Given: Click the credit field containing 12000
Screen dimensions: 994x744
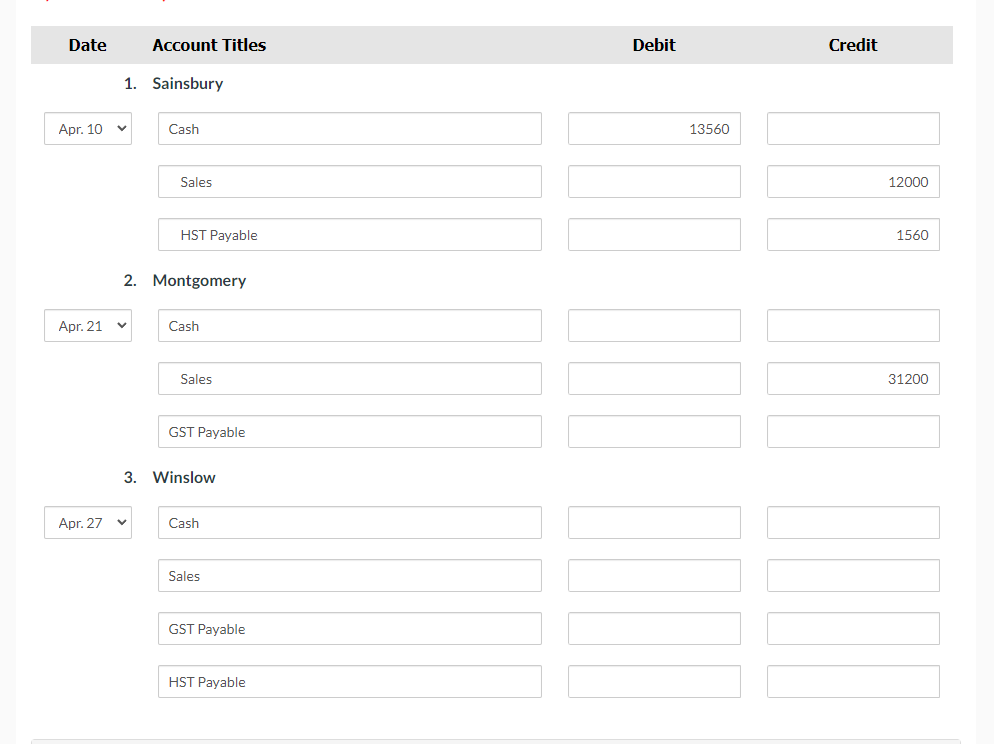Looking at the screenshot, I should [x=852, y=181].
